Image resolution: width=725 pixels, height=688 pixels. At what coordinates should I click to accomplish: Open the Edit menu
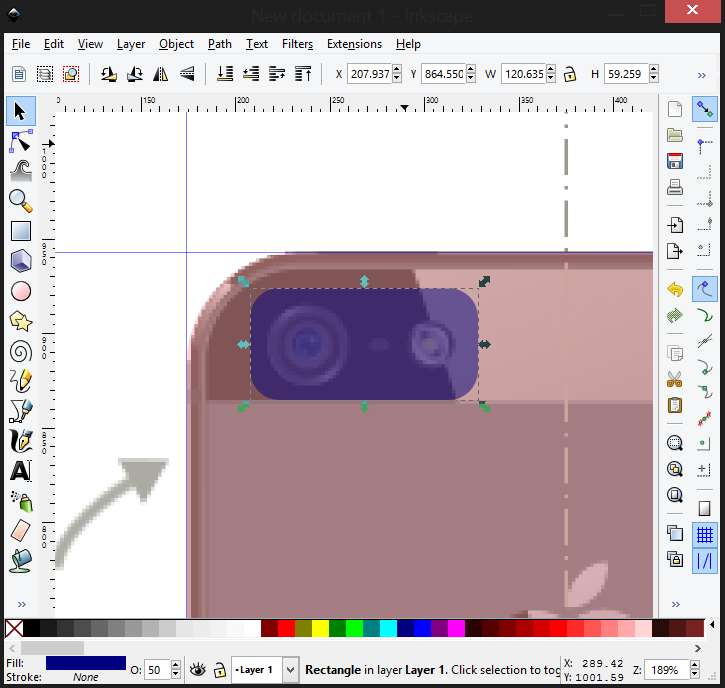[x=54, y=44]
